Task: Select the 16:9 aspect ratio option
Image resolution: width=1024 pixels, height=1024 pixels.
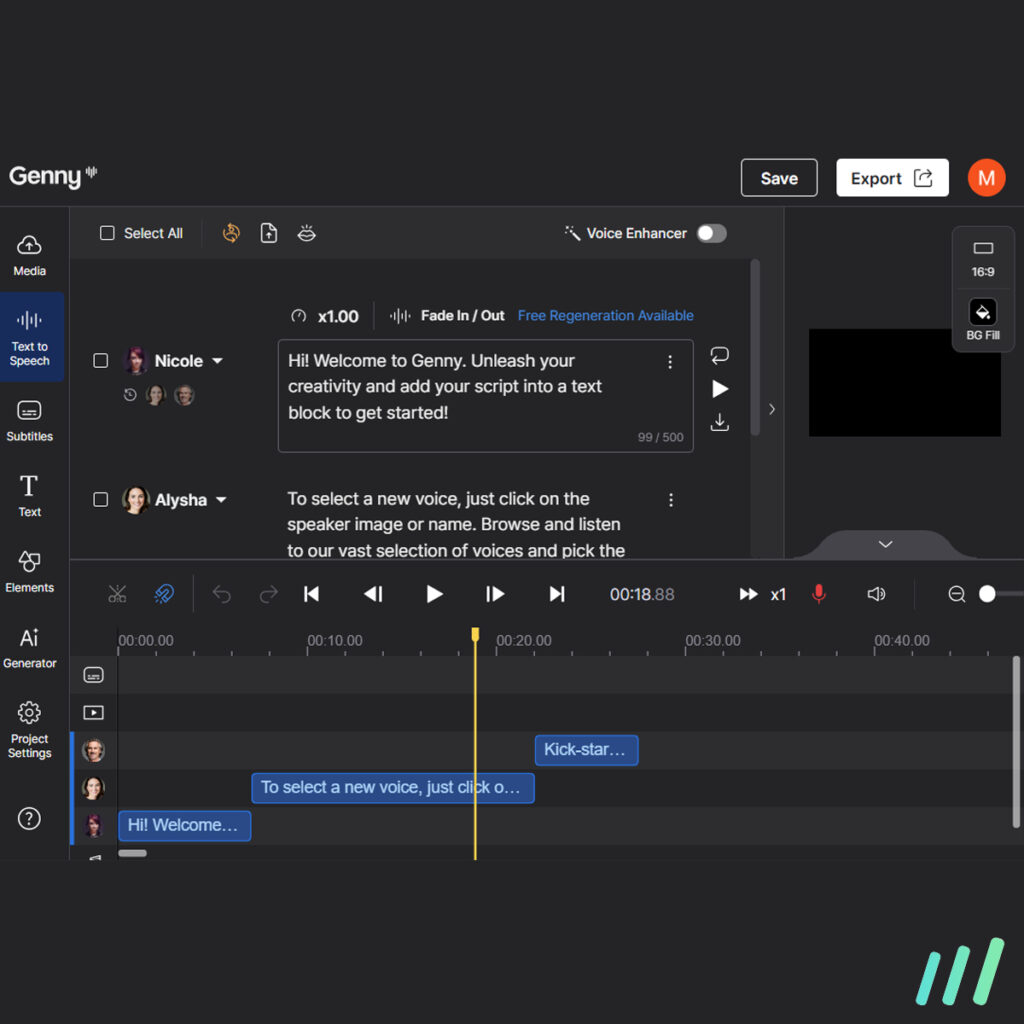Action: (x=983, y=259)
